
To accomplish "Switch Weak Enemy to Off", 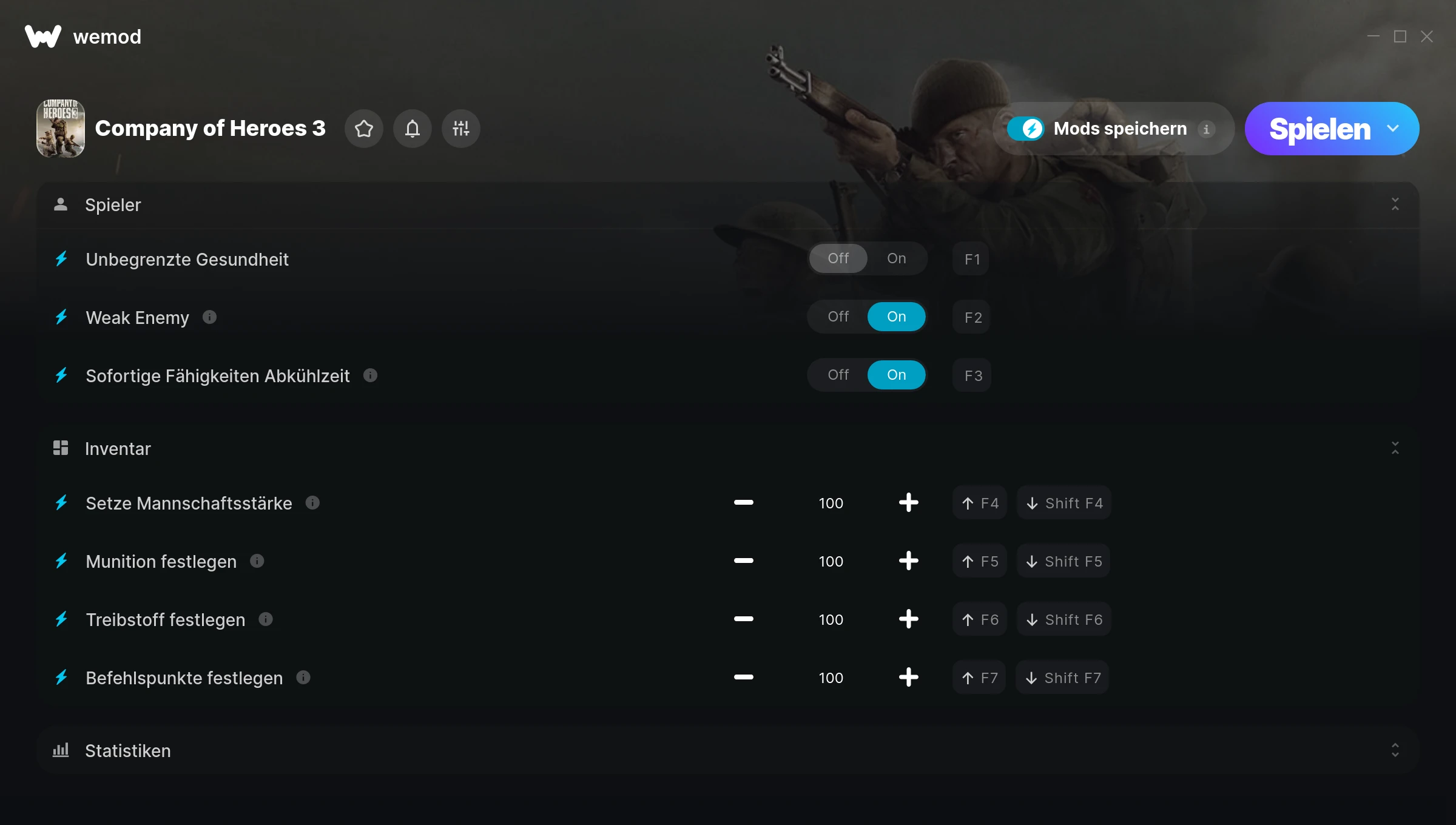I will point(838,317).
